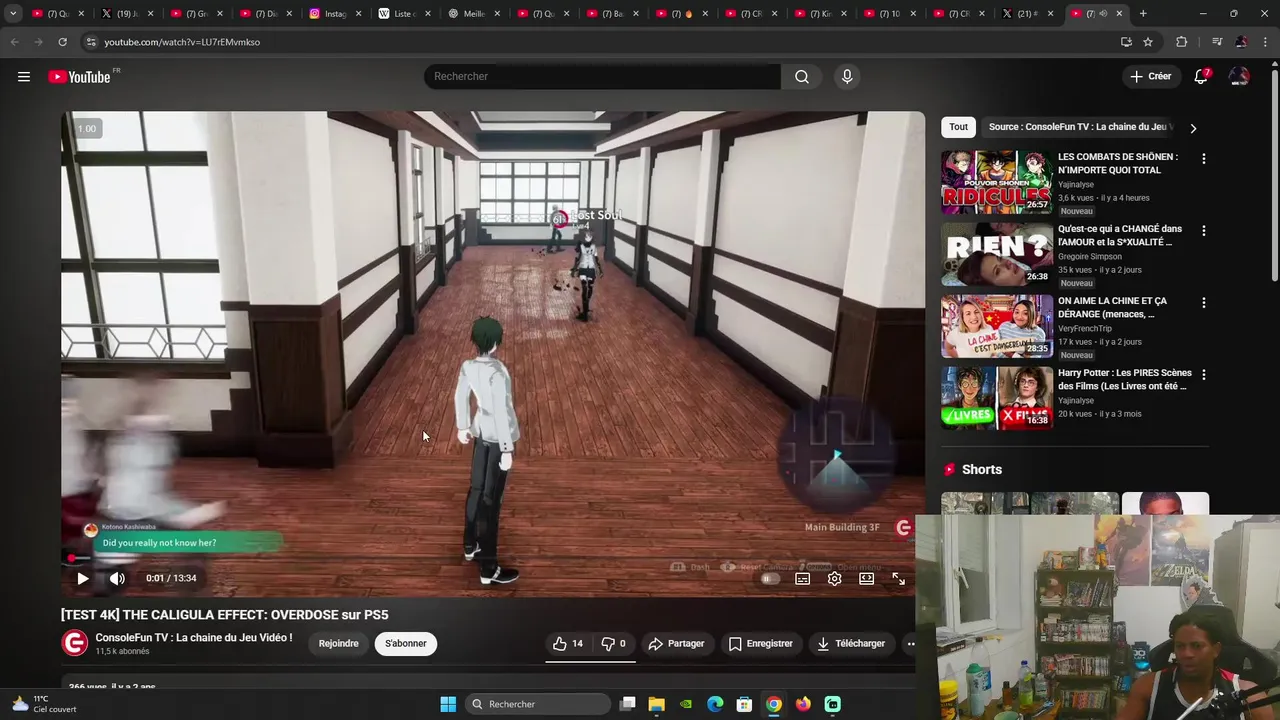
Task: Toggle autoplay switch in player
Action: pyautogui.click(x=769, y=578)
